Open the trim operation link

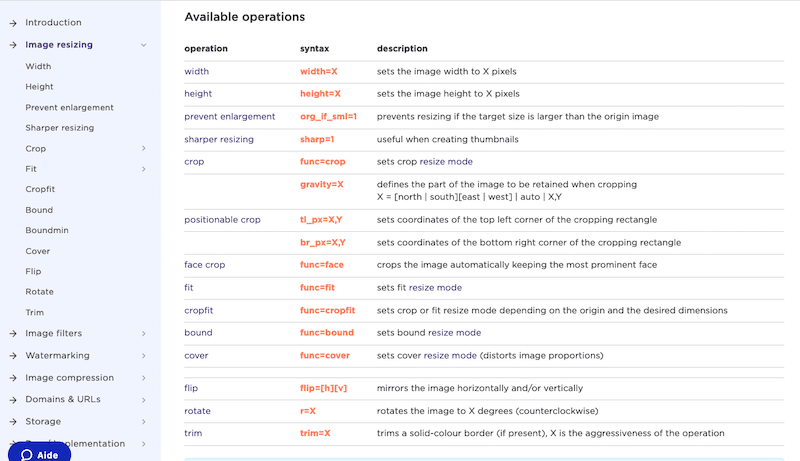coord(193,433)
